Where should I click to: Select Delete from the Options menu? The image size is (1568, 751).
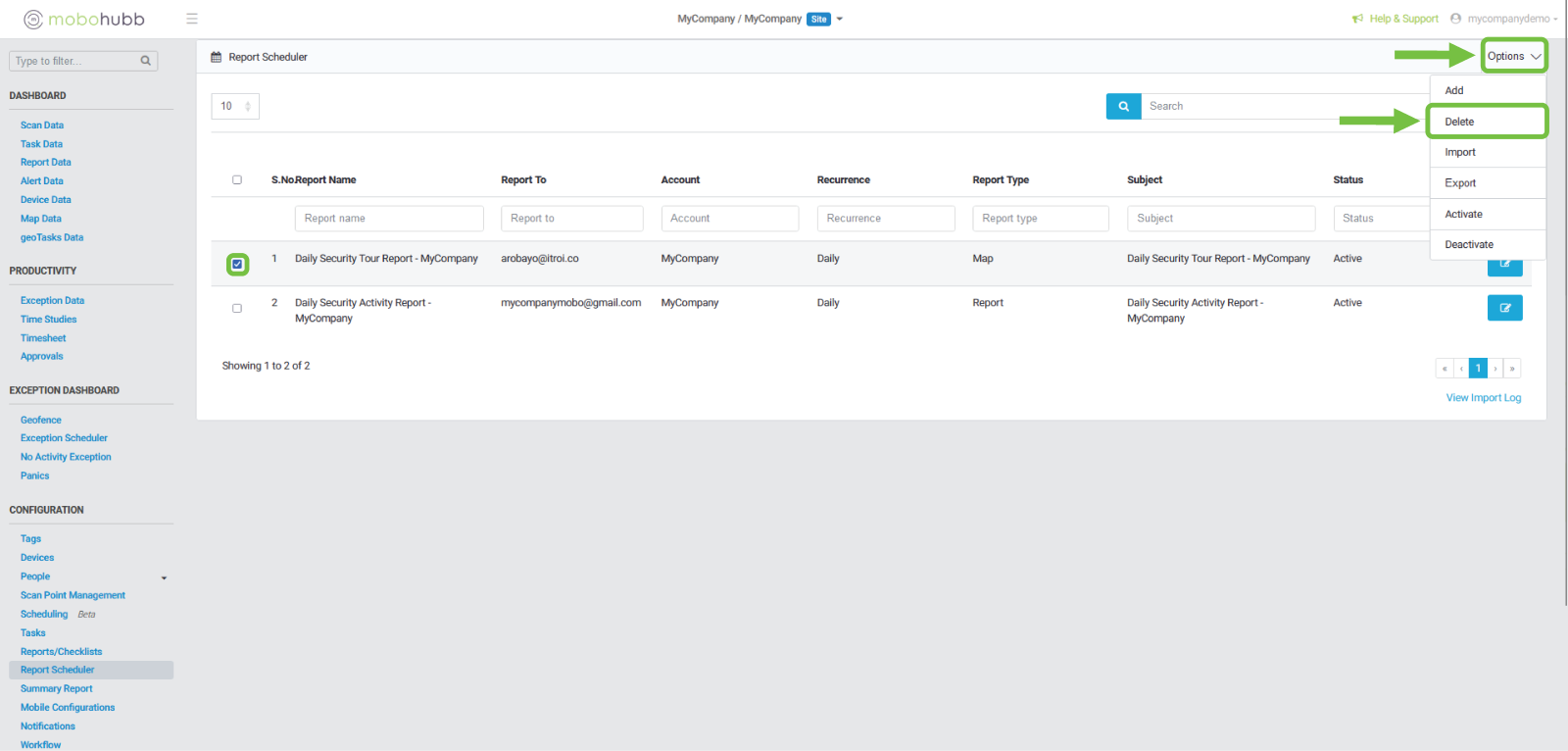(x=1459, y=122)
